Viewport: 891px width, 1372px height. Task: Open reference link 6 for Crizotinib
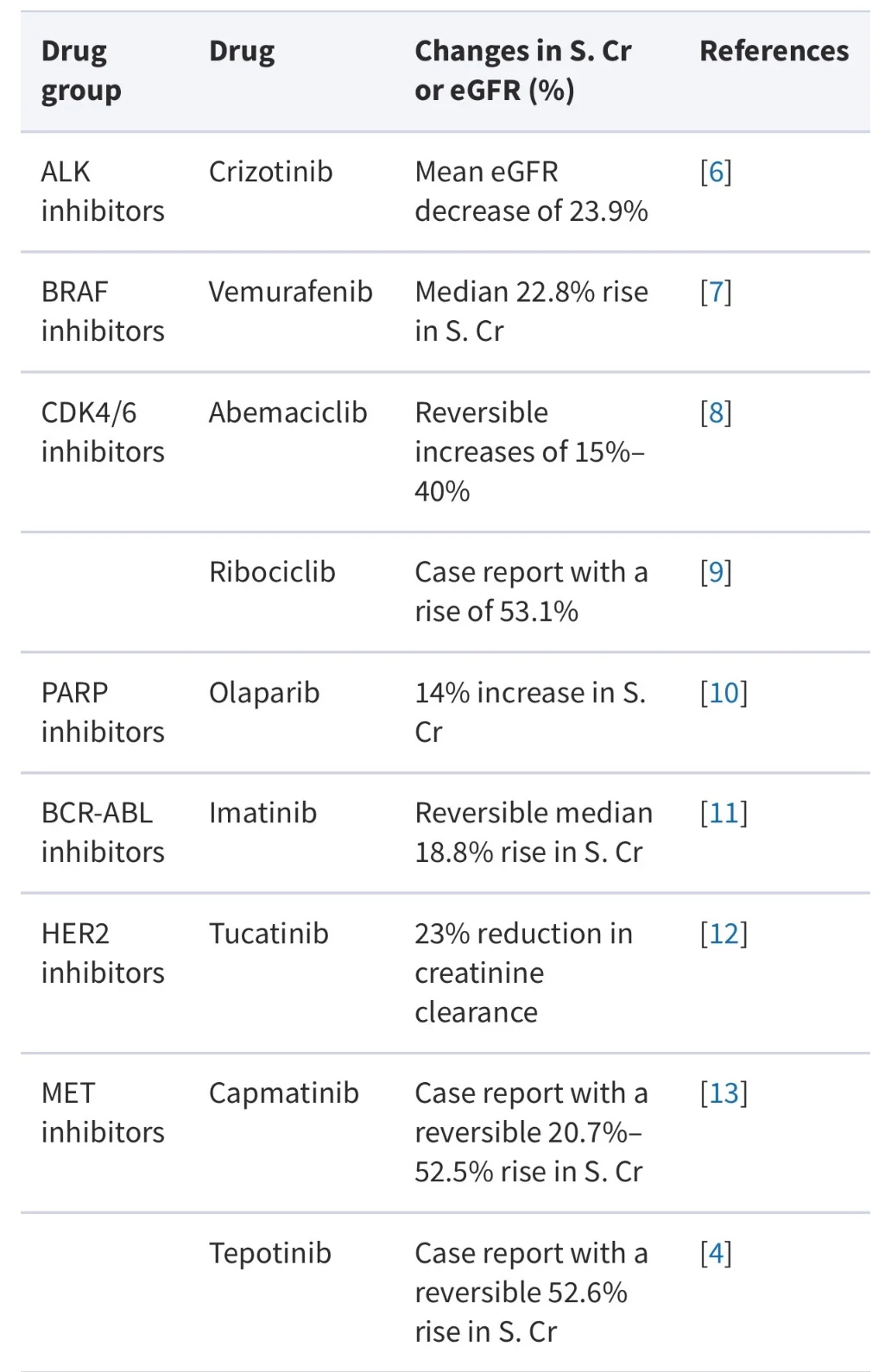[x=716, y=173]
